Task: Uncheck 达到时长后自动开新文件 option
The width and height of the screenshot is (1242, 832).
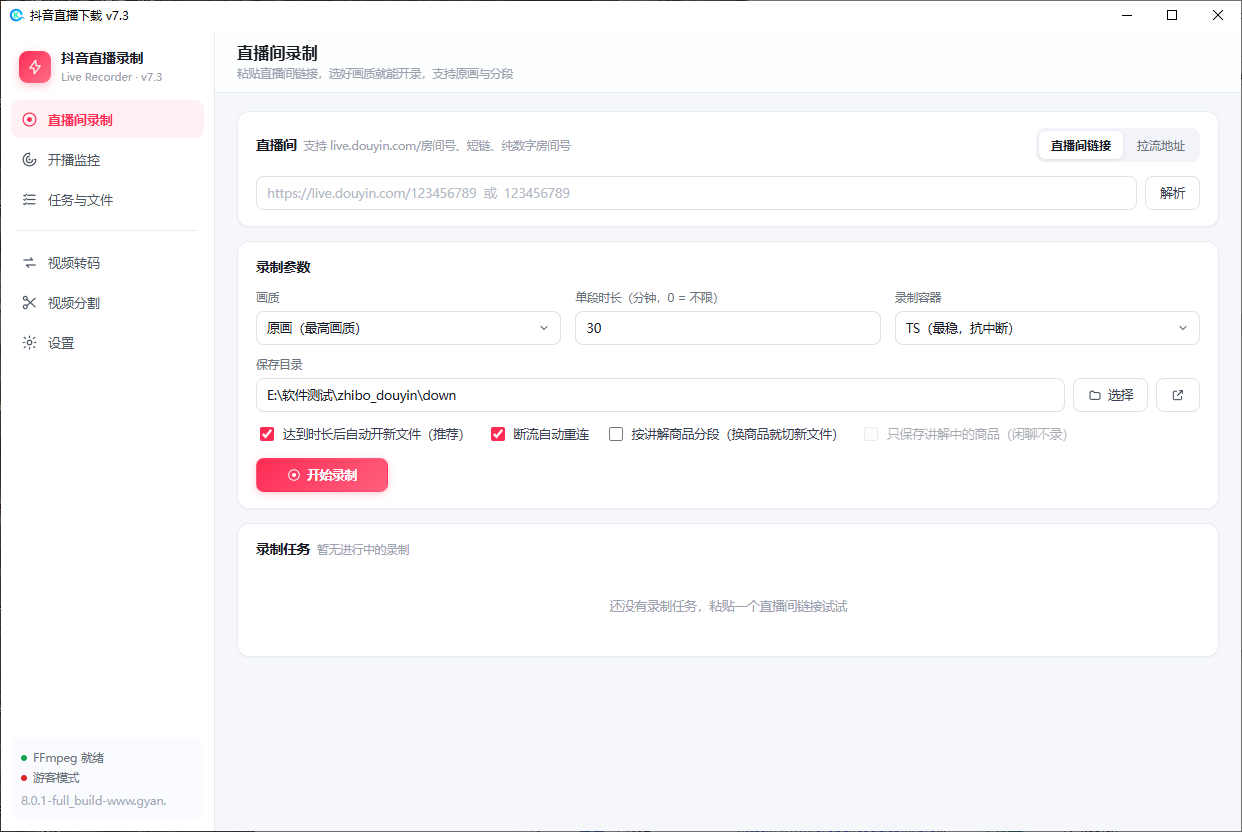Action: pyautogui.click(x=267, y=434)
